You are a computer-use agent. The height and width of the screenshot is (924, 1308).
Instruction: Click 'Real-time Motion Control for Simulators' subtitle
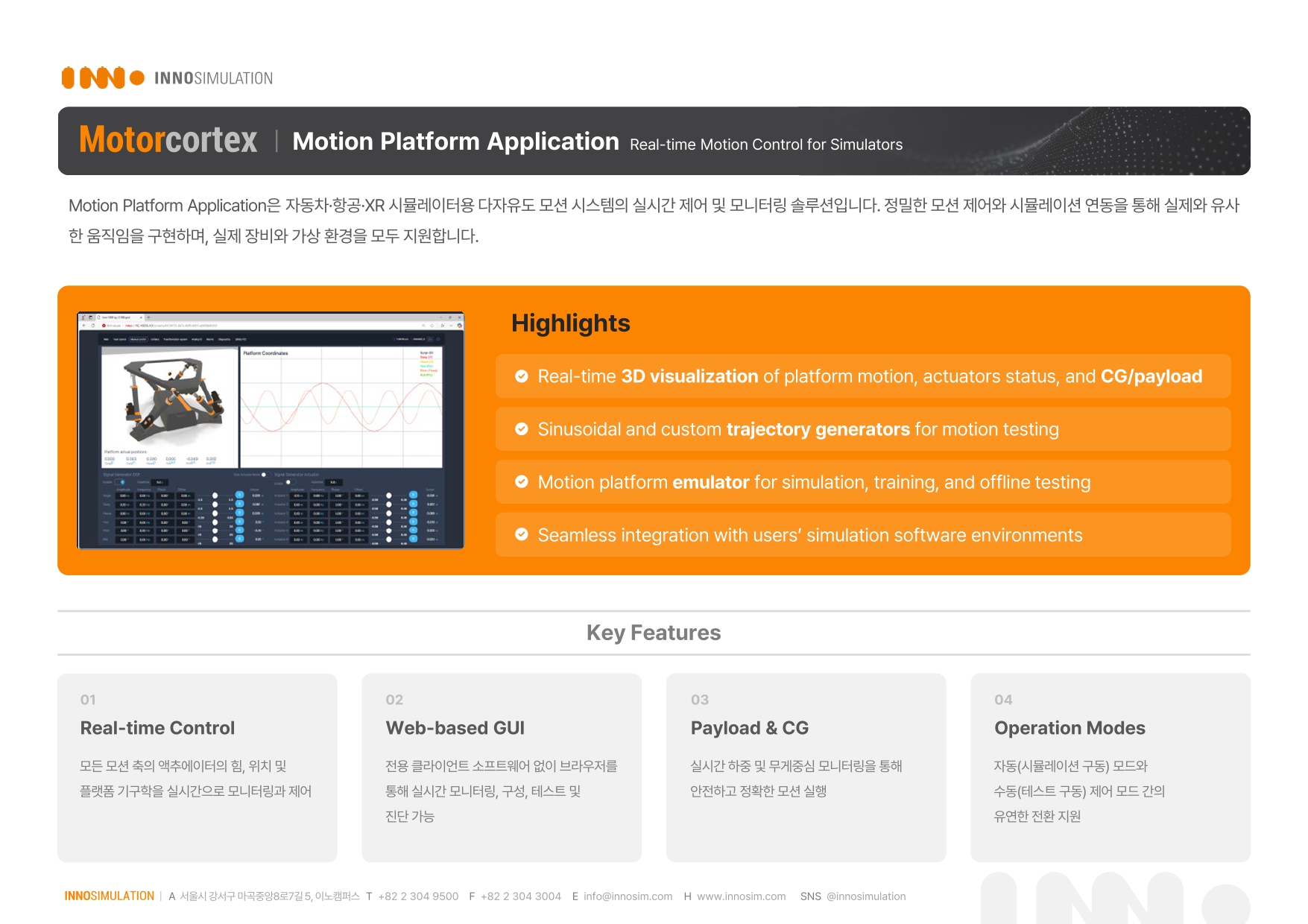766,145
